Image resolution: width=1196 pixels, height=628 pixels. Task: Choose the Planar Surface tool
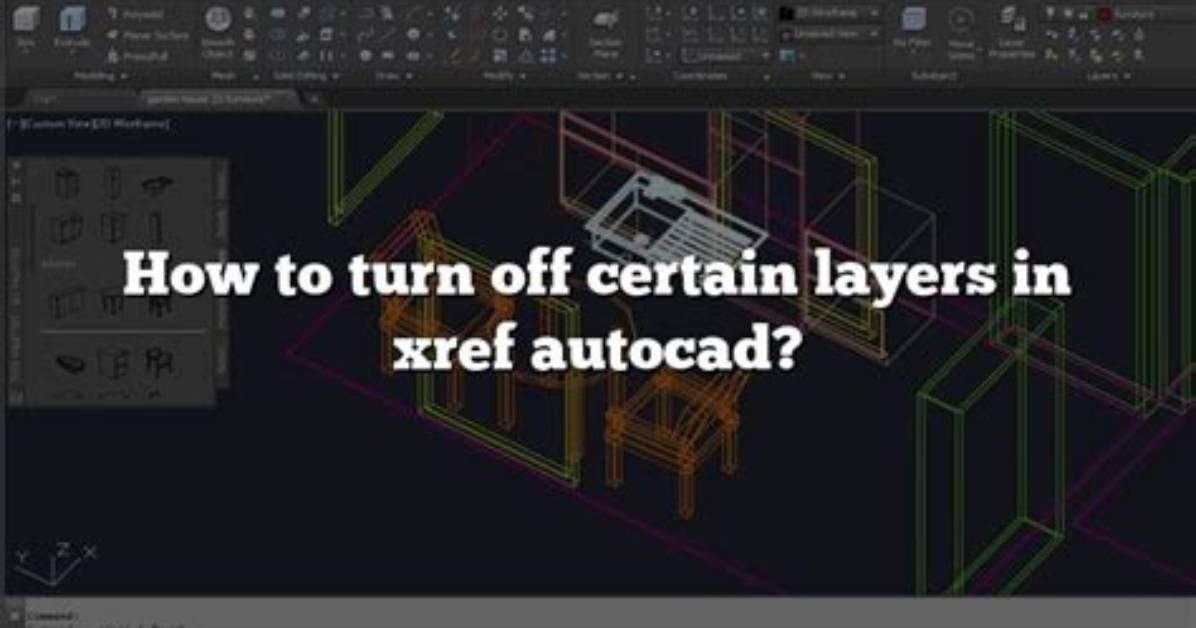point(146,35)
